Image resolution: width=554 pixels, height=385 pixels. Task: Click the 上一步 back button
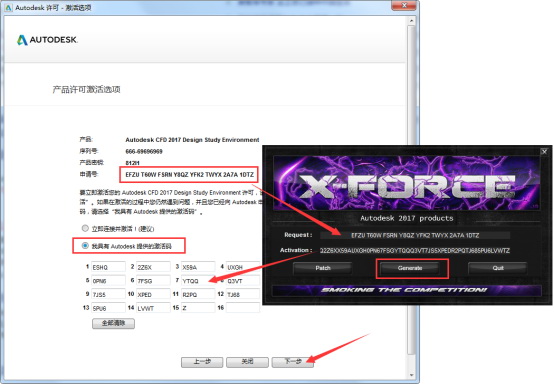pos(202,362)
